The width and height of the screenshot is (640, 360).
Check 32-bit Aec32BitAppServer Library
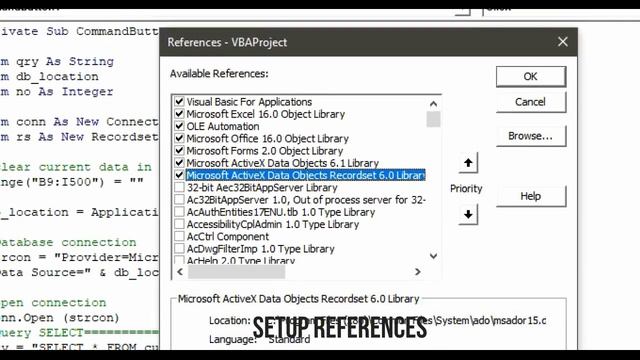click(x=179, y=187)
